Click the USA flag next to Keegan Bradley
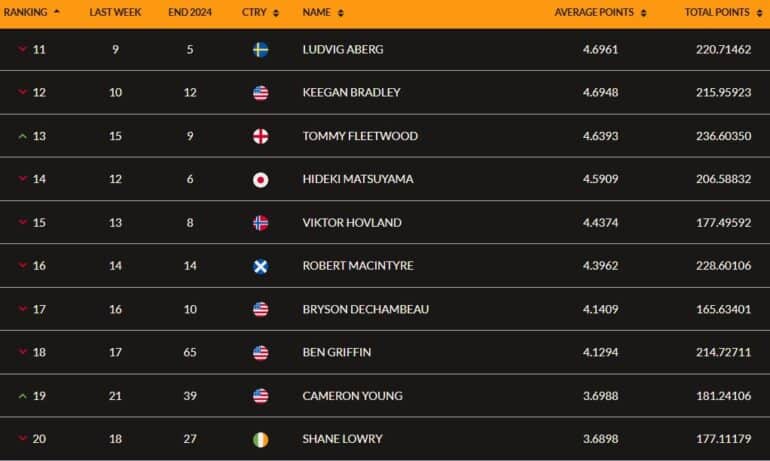 click(x=260, y=93)
